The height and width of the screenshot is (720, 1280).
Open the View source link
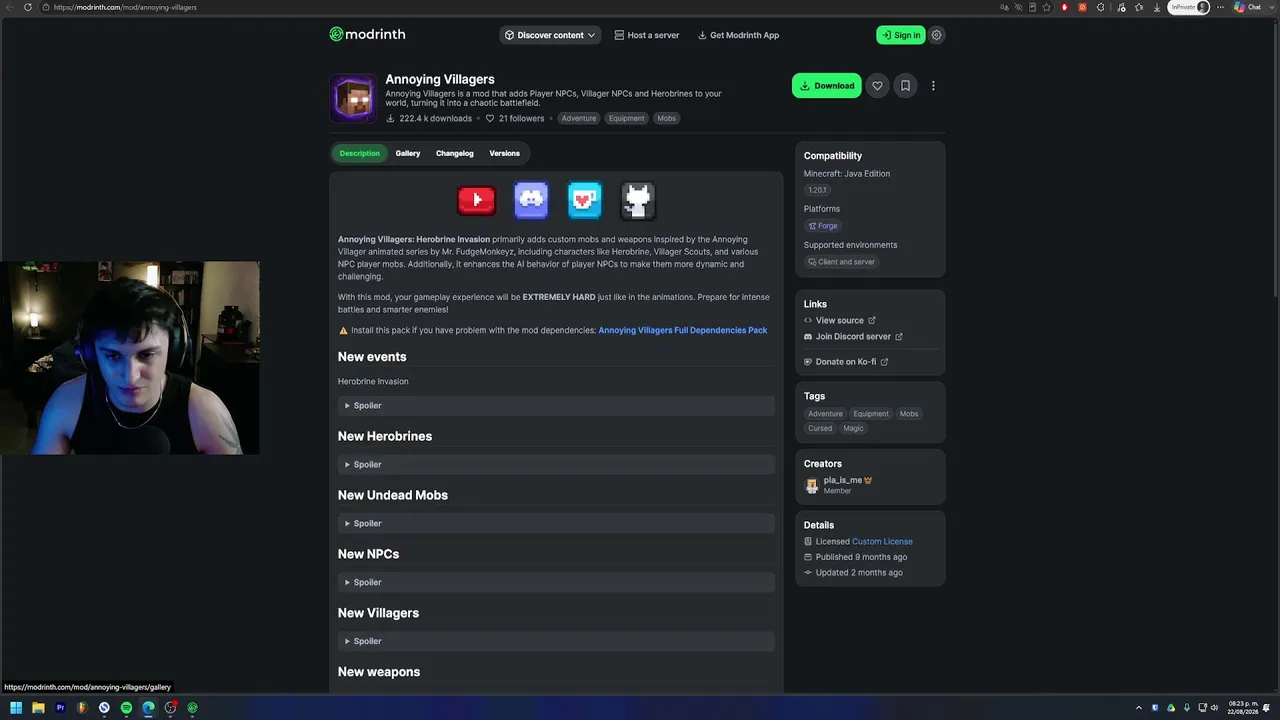(x=840, y=321)
